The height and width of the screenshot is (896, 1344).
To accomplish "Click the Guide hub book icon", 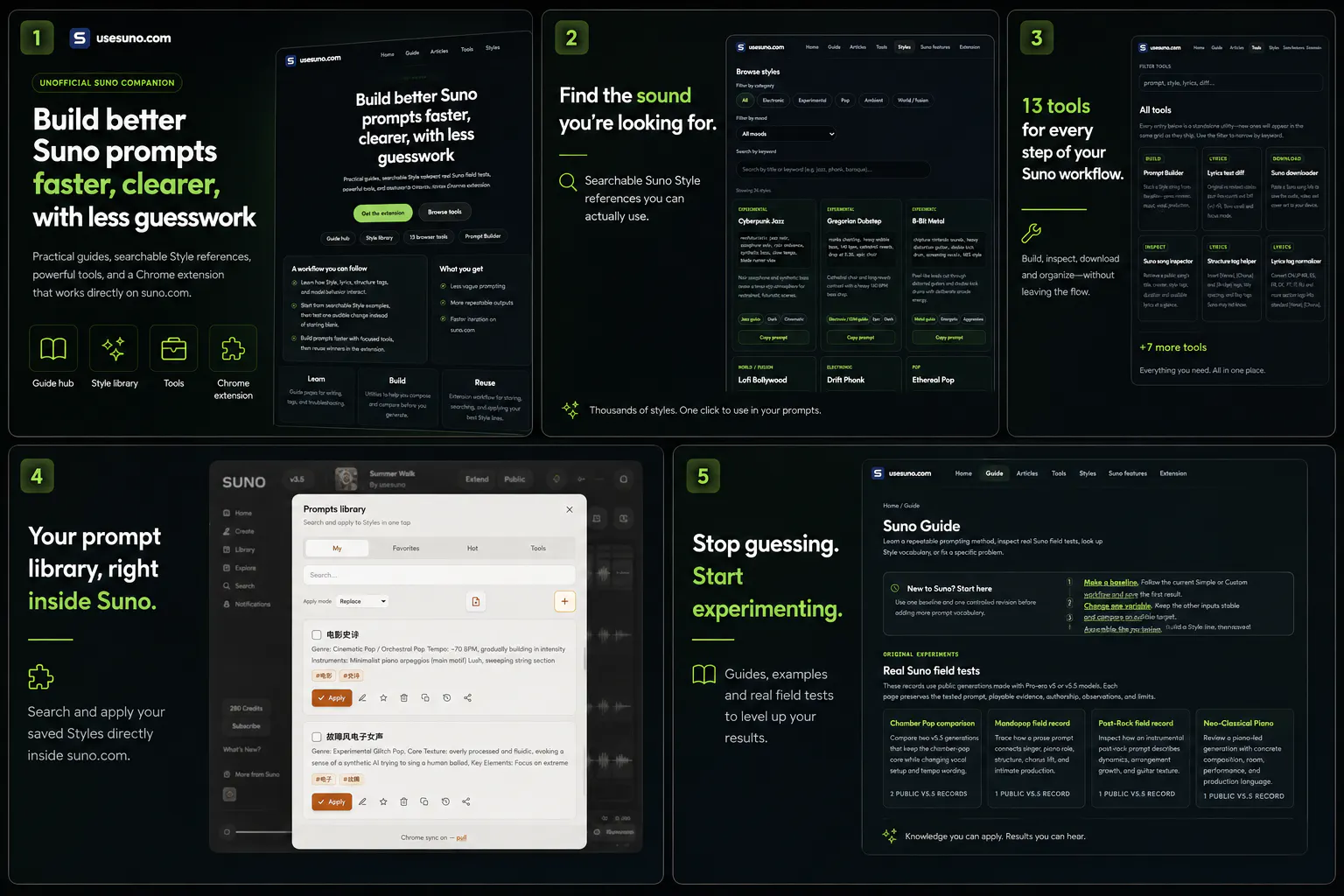I will pyautogui.click(x=53, y=348).
